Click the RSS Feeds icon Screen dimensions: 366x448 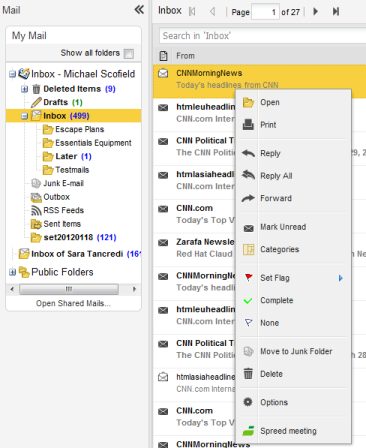36,210
